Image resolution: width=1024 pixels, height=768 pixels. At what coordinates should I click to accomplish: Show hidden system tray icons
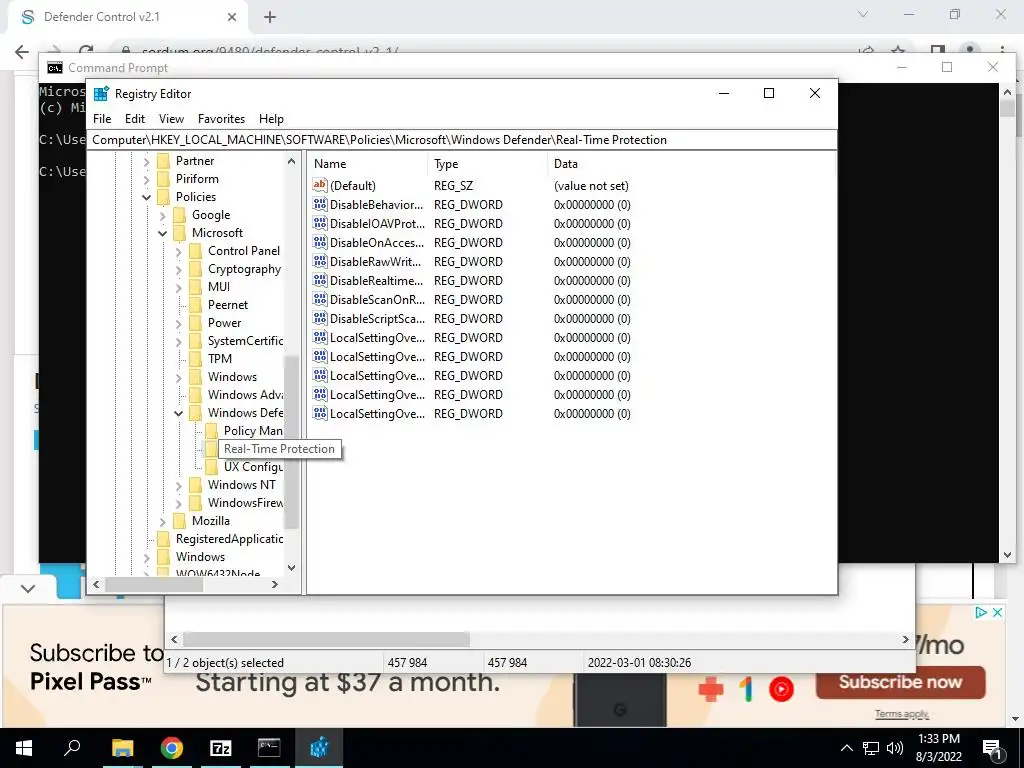(846, 748)
